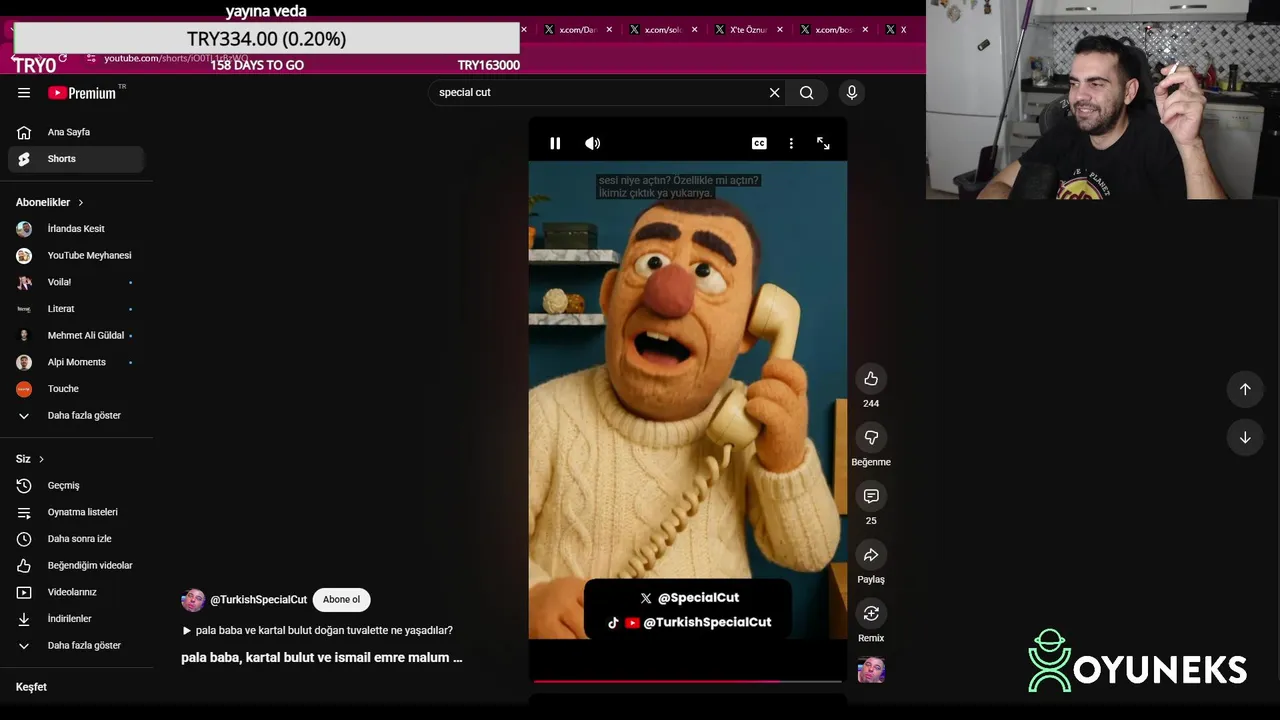Open the Short's three-dot options menu
The height and width of the screenshot is (720, 1280).
(x=791, y=143)
